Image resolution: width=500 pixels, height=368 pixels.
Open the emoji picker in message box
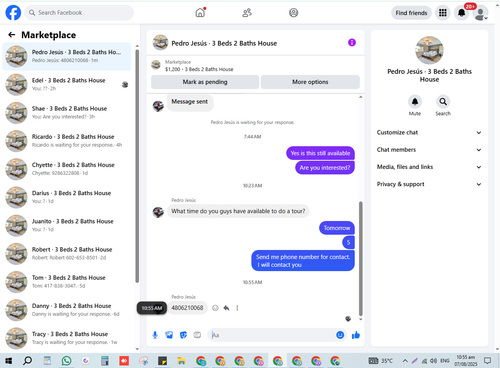pyautogui.click(x=340, y=335)
